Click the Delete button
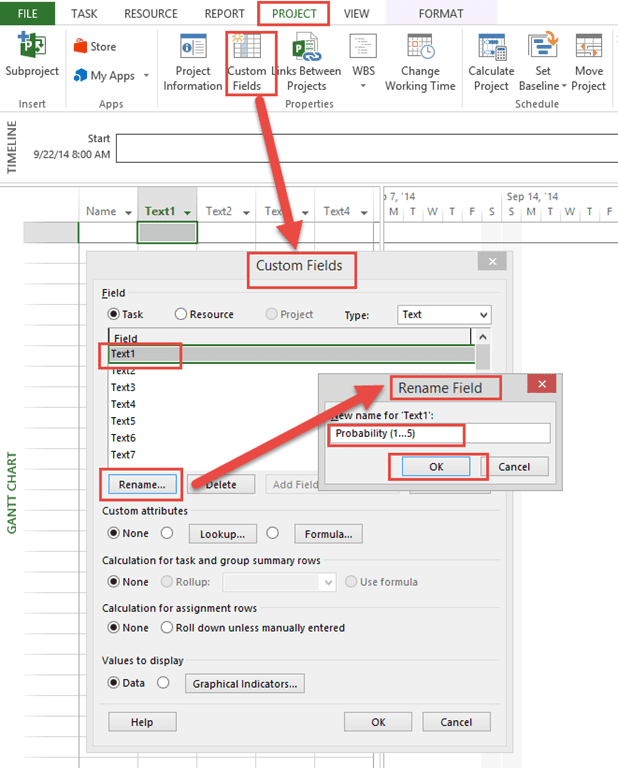Viewport: 618px width, 768px height. [x=221, y=484]
